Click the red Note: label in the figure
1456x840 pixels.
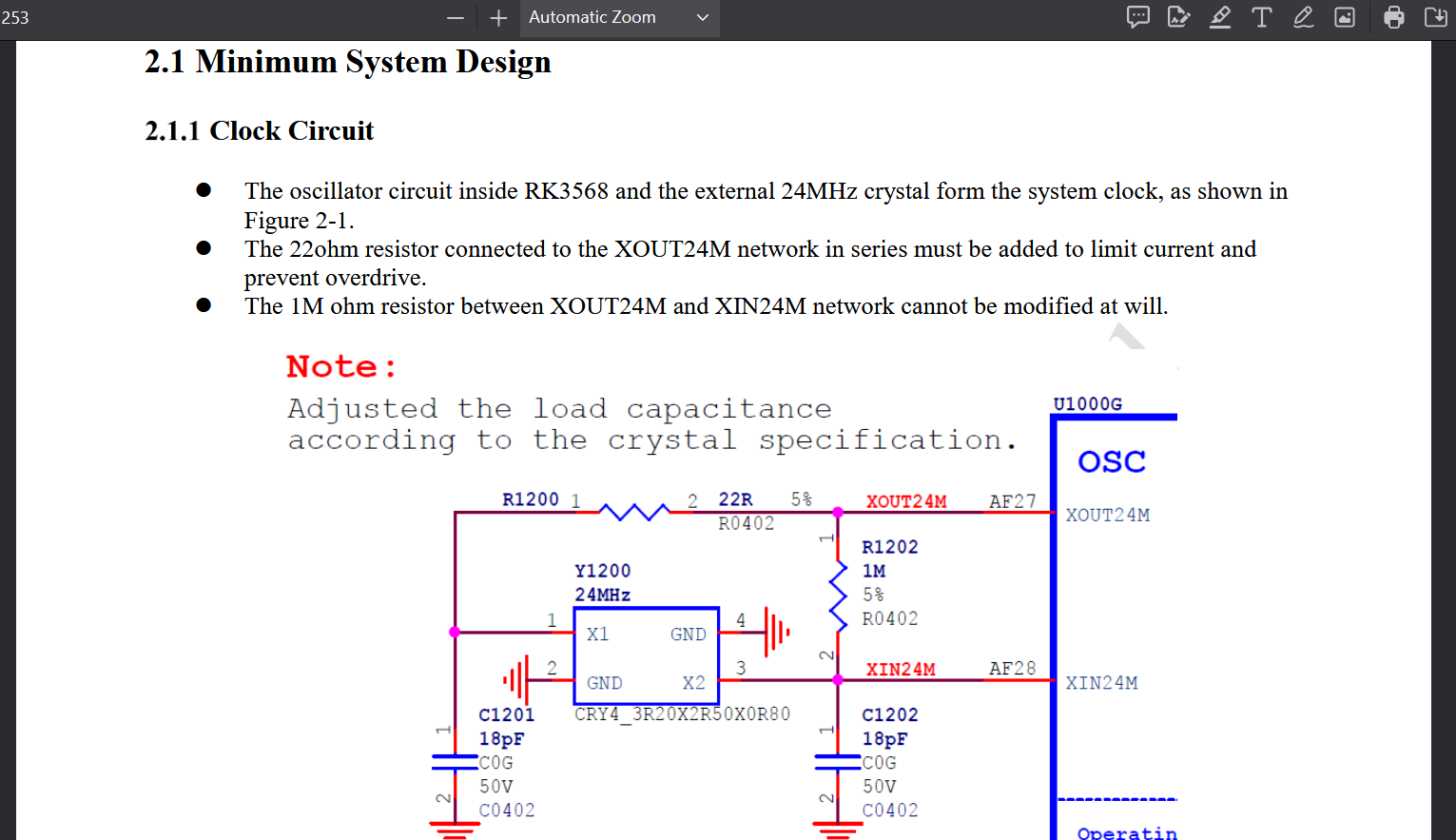click(341, 366)
